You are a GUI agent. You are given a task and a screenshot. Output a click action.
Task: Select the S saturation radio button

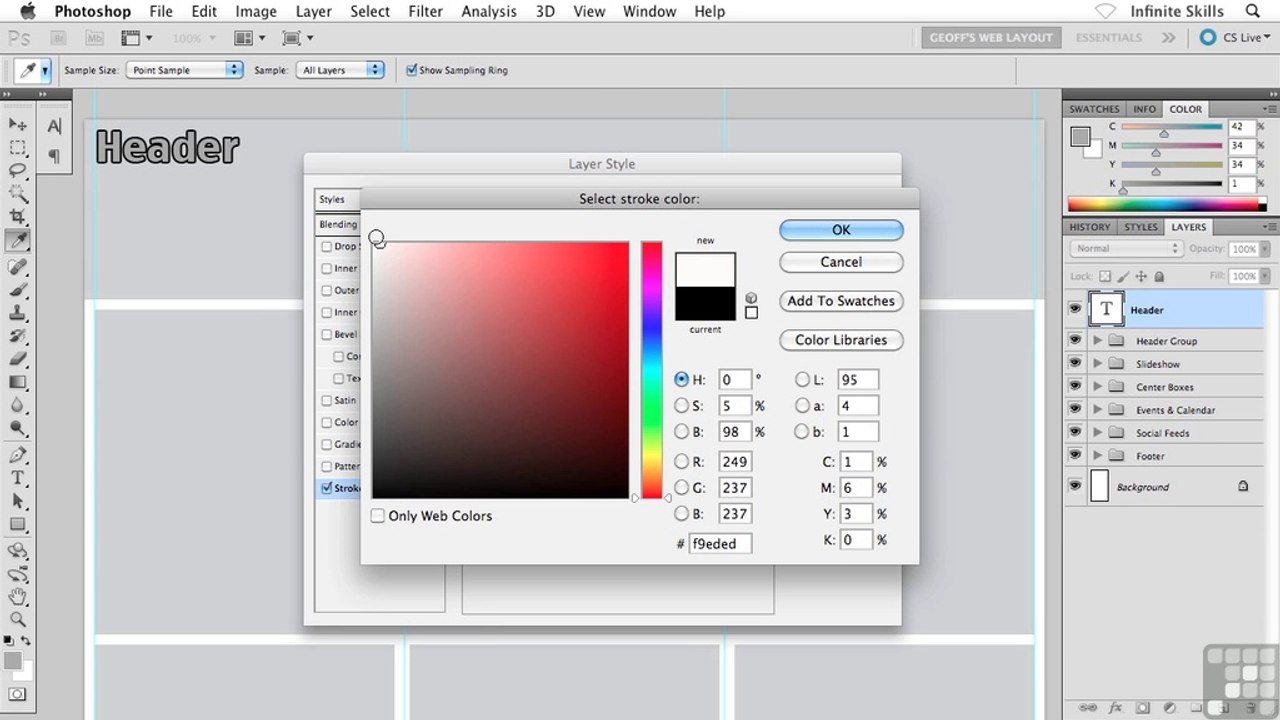(681, 406)
